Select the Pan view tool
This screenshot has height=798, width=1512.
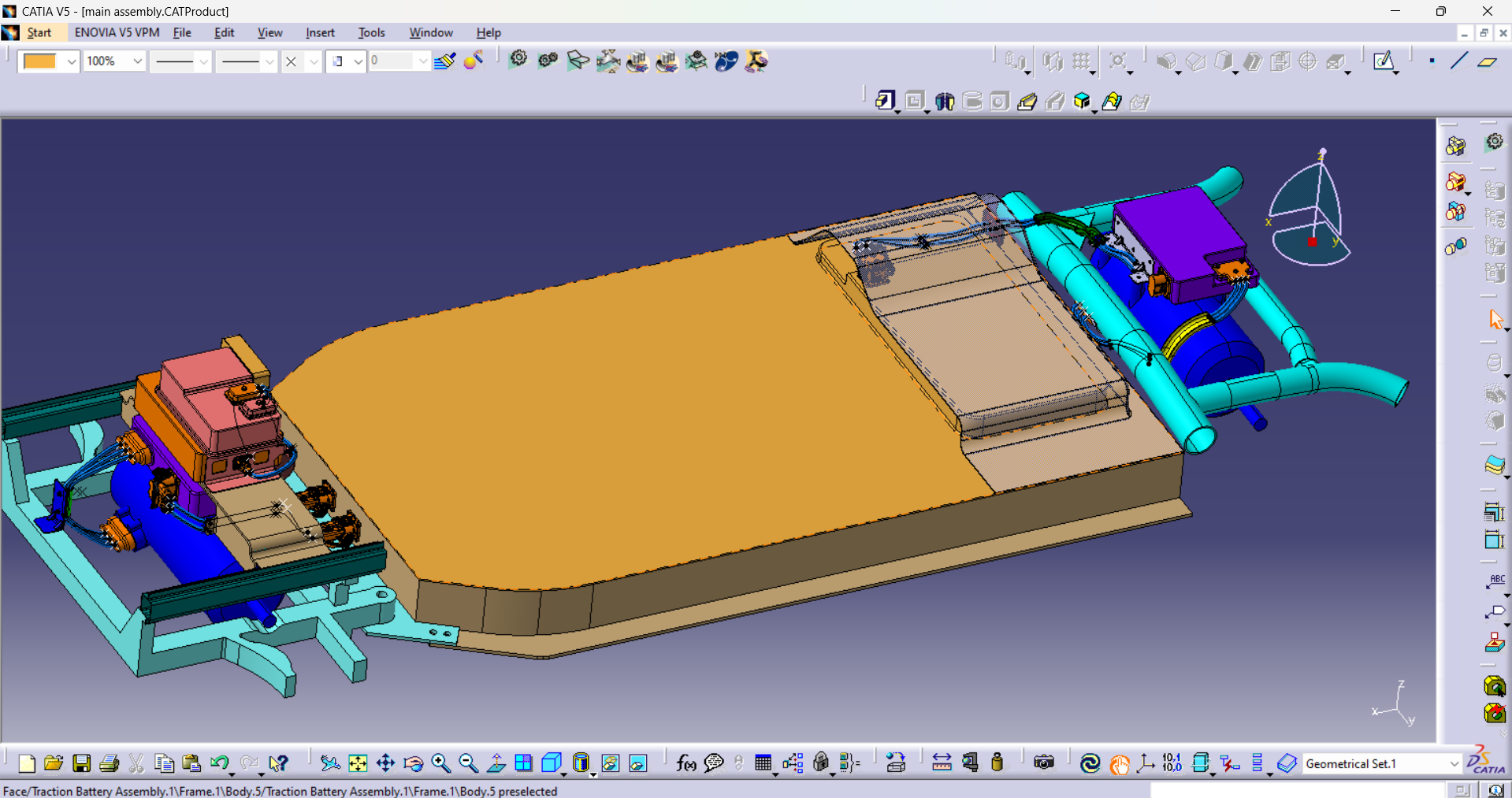click(385, 763)
